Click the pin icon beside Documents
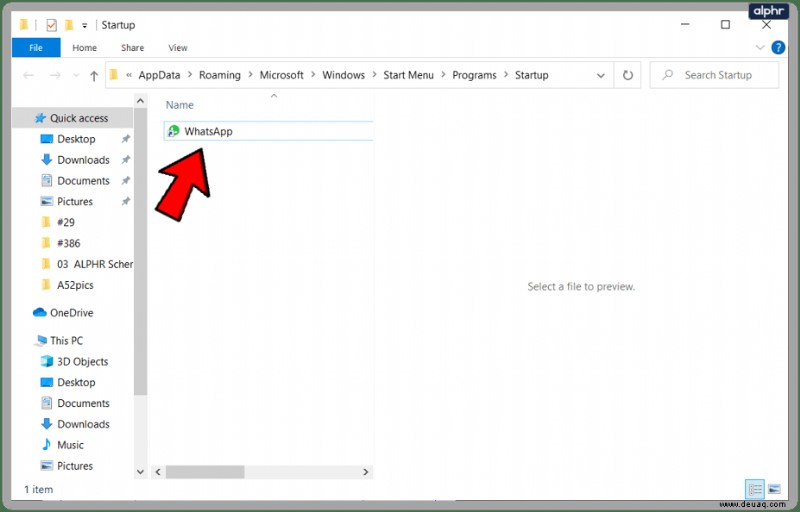Screen dimensions: 800x512 (126, 181)
